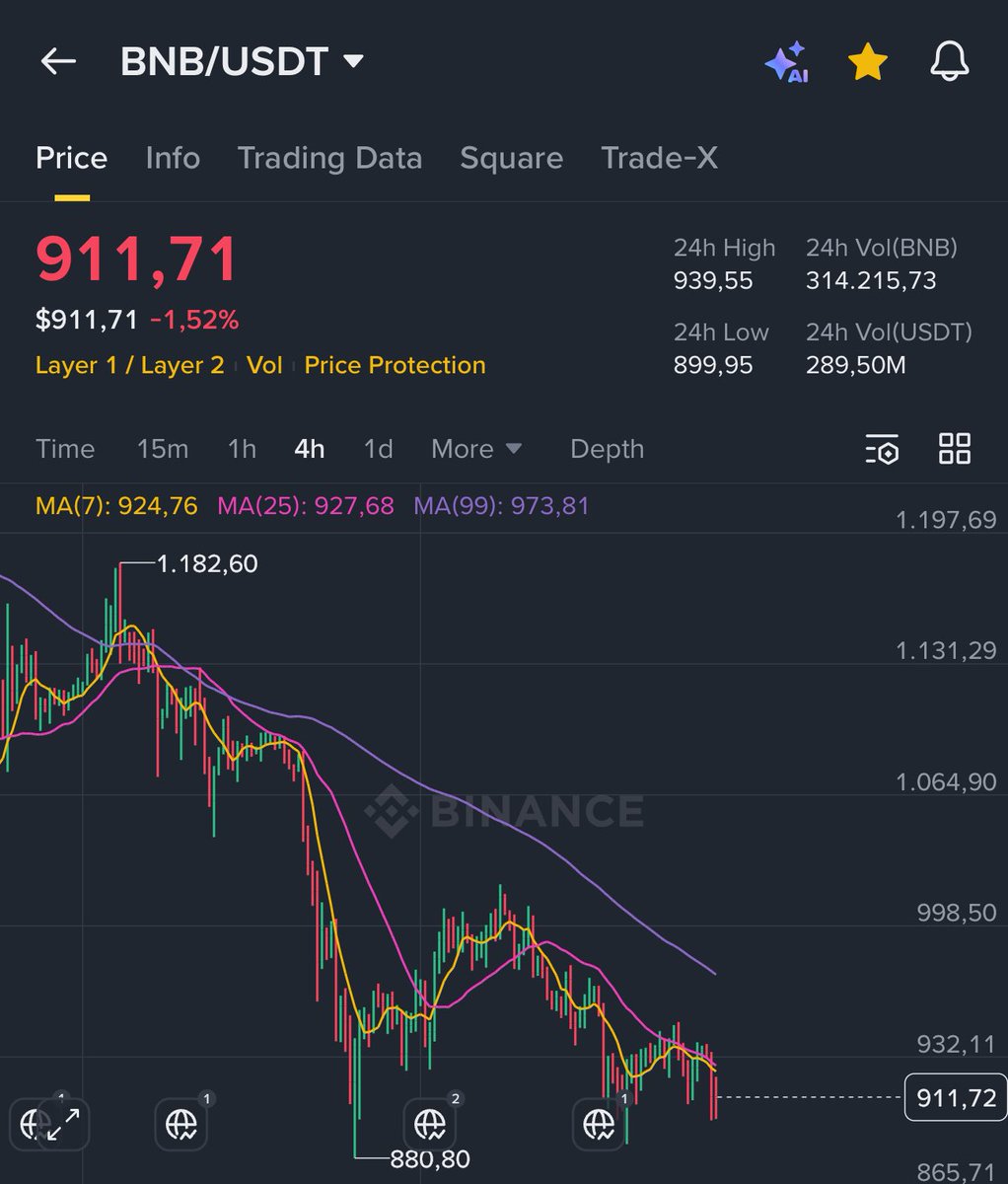Image resolution: width=1008 pixels, height=1184 pixels.
Task: Toggle the Vol label filter
Action: (x=264, y=365)
